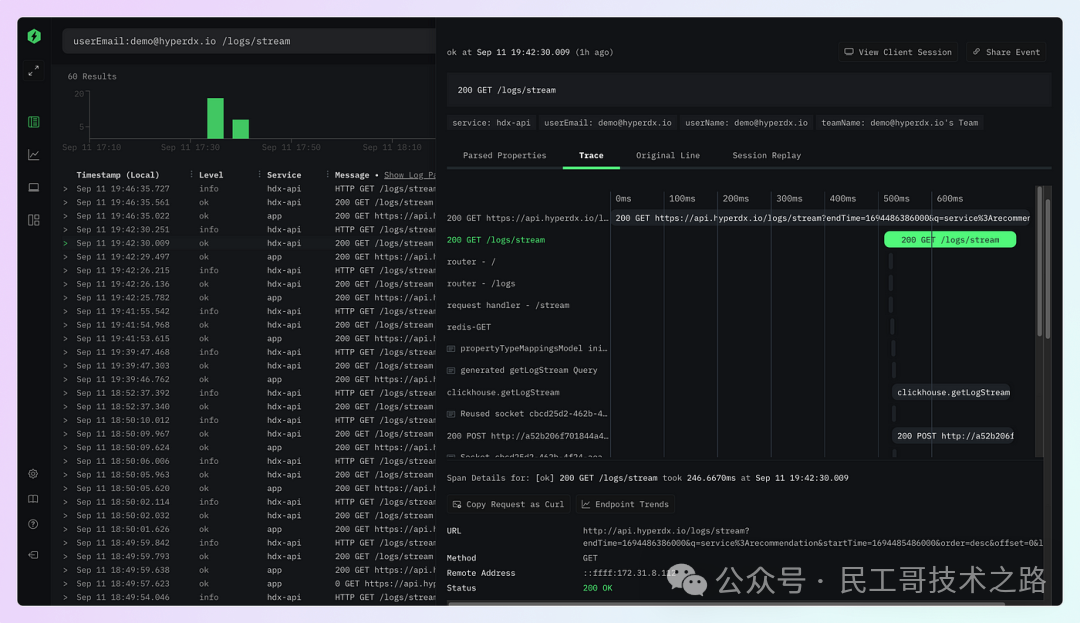
Task: Switch to Parsed Properties tab
Action: (504, 156)
